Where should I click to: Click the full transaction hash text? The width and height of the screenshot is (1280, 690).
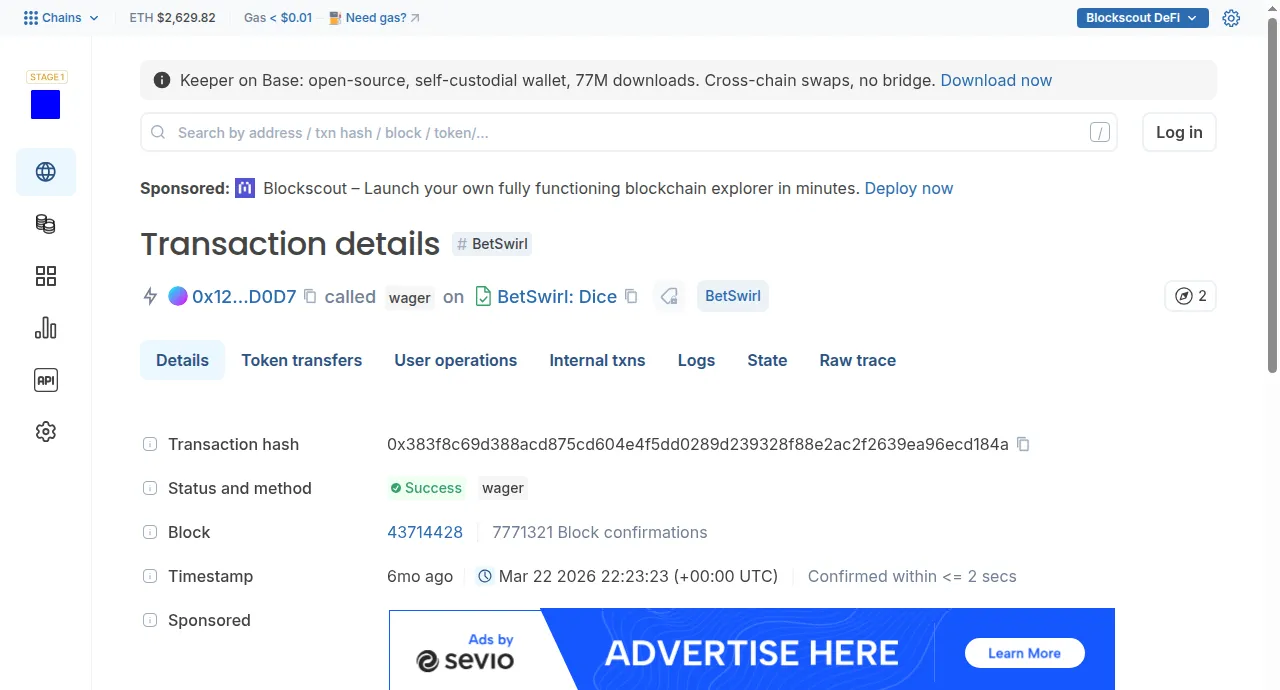pos(698,444)
